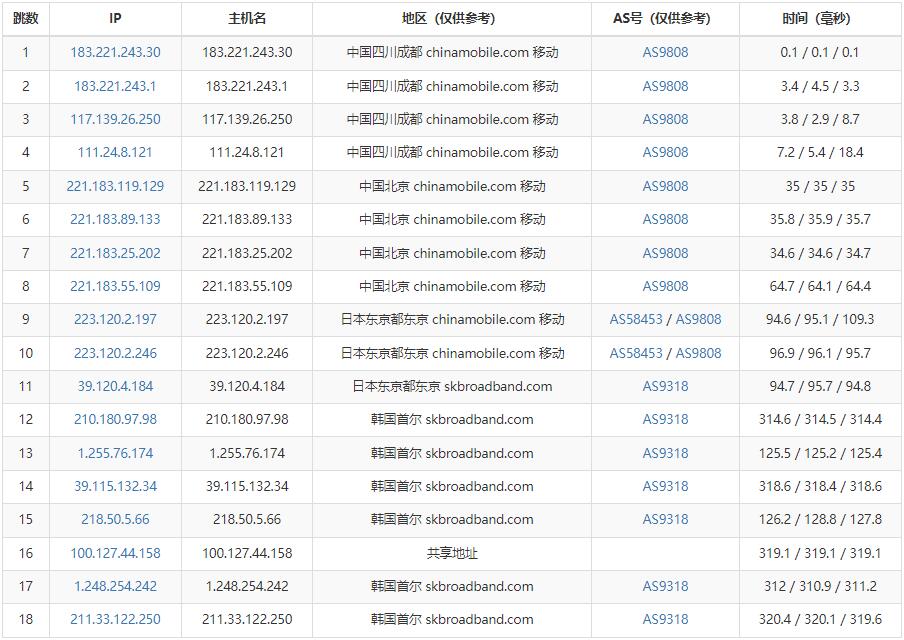Select hostname cell 211.33.122.250
The image size is (904, 640).
pos(247,619)
